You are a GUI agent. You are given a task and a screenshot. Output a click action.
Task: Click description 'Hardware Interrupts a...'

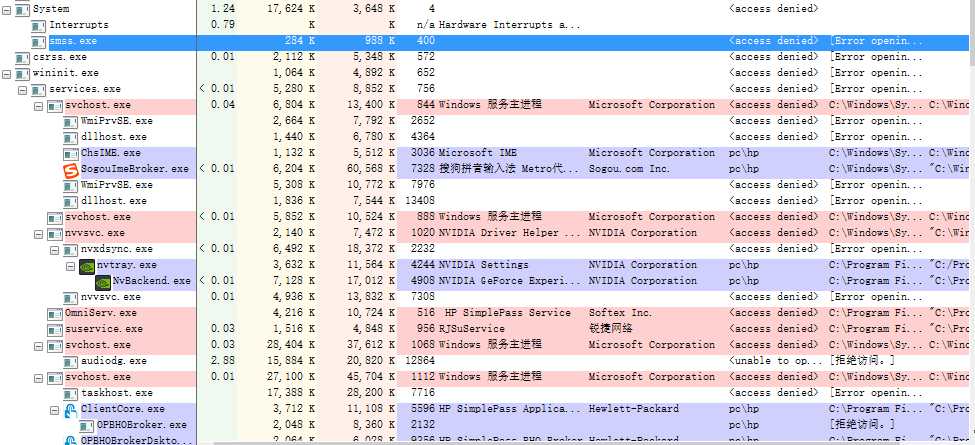(509, 25)
